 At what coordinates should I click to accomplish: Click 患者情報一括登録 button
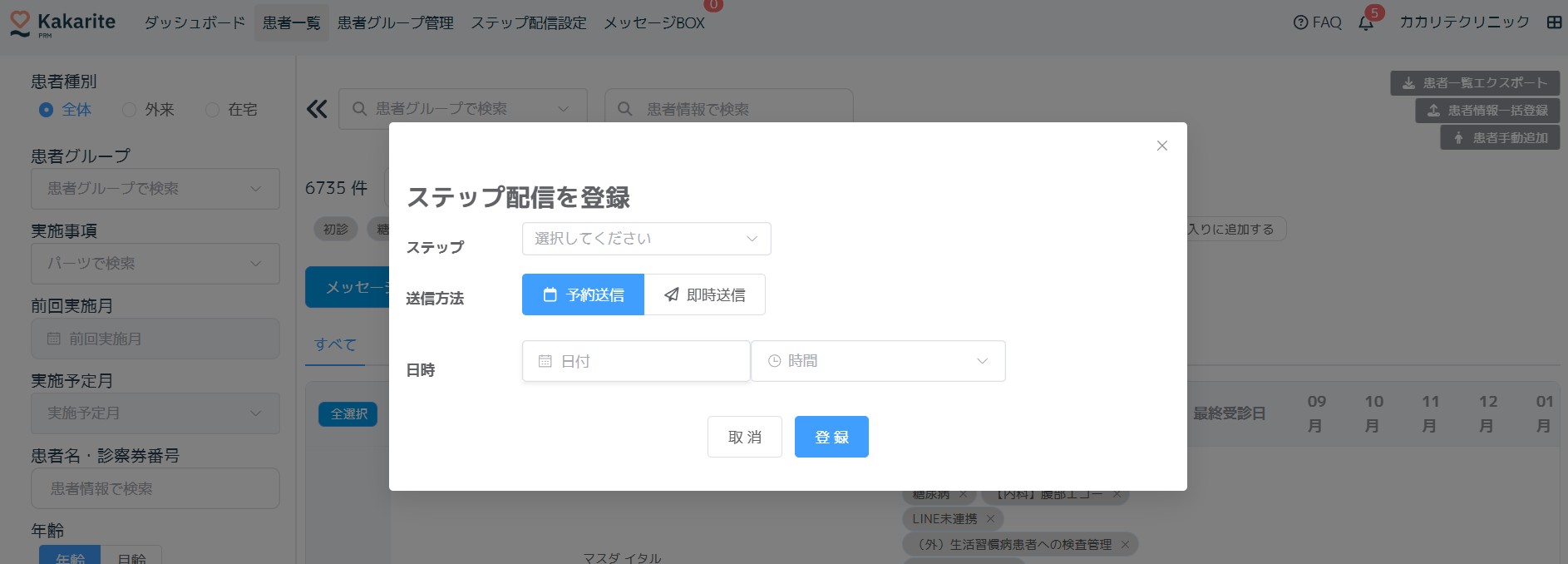1487,111
